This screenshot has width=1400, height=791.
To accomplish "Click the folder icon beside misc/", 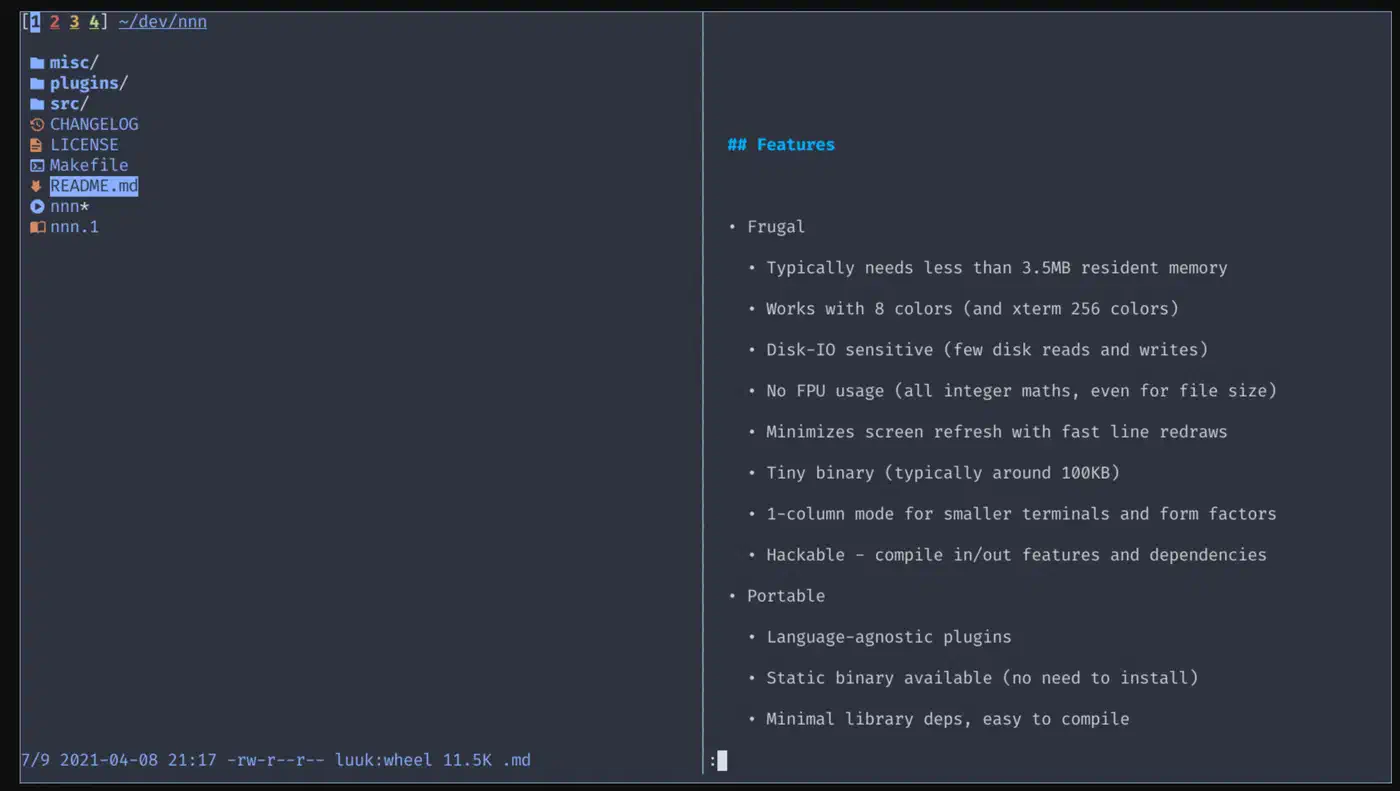I will pos(37,63).
